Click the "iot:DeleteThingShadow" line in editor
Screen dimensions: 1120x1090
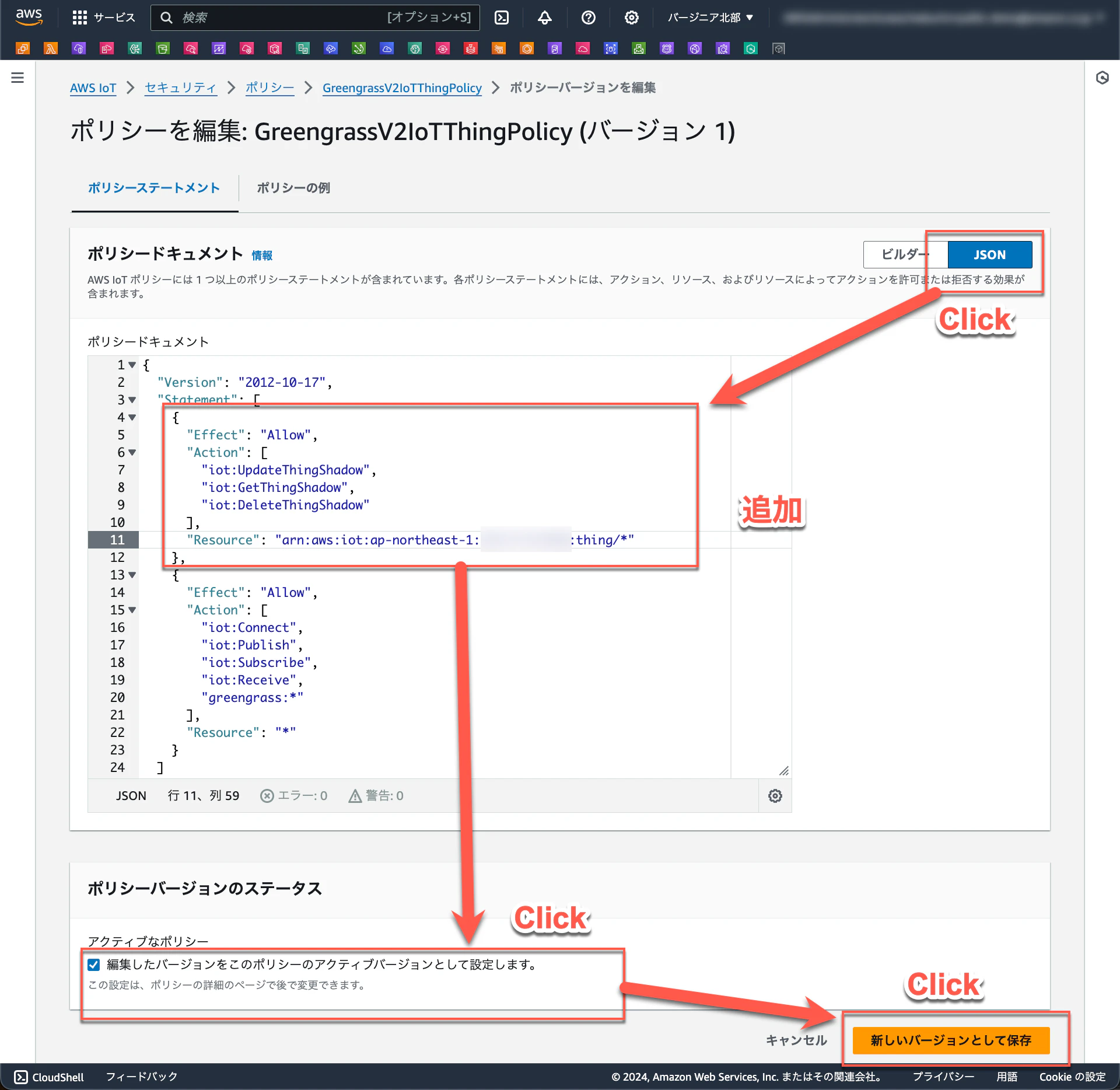(x=285, y=505)
